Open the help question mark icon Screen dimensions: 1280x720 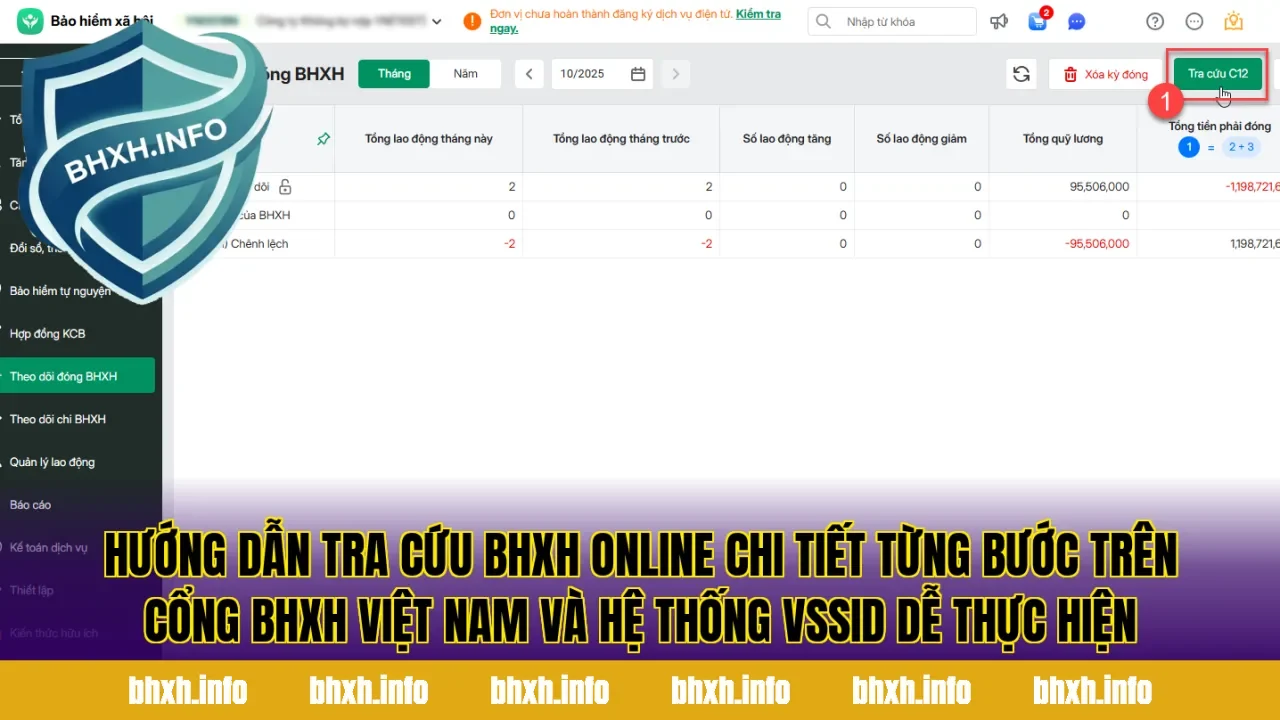coord(1155,21)
